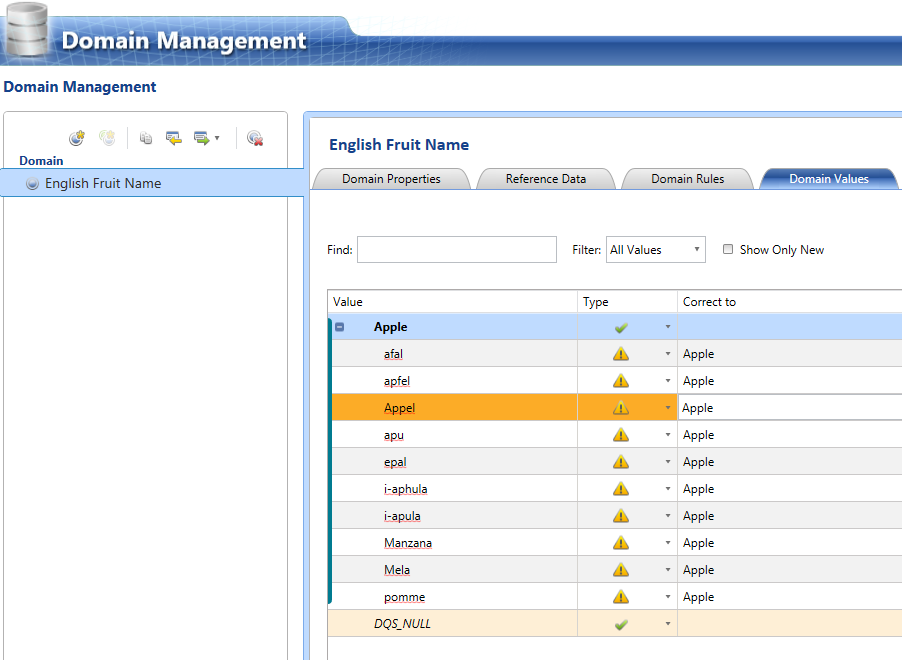This screenshot has height=660, width=902.
Task: Click the copy domain icon
Action: (x=146, y=138)
